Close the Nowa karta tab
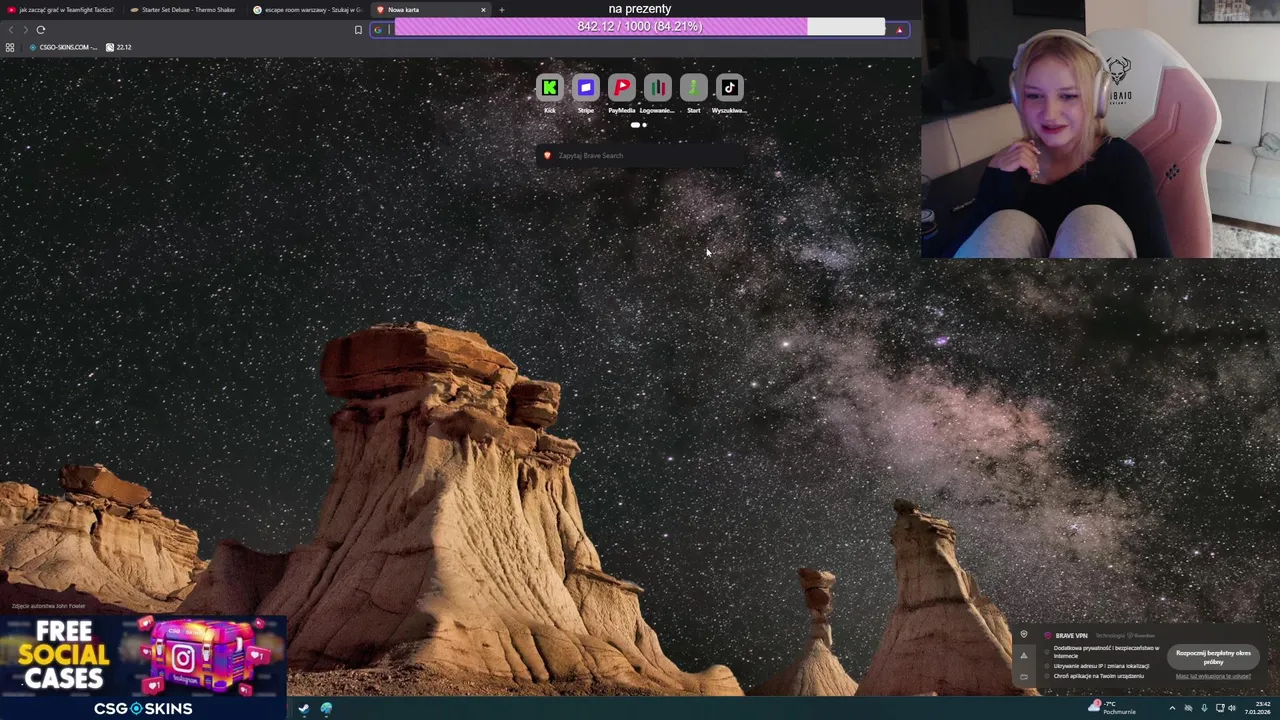This screenshot has height=720, width=1280. click(x=483, y=10)
